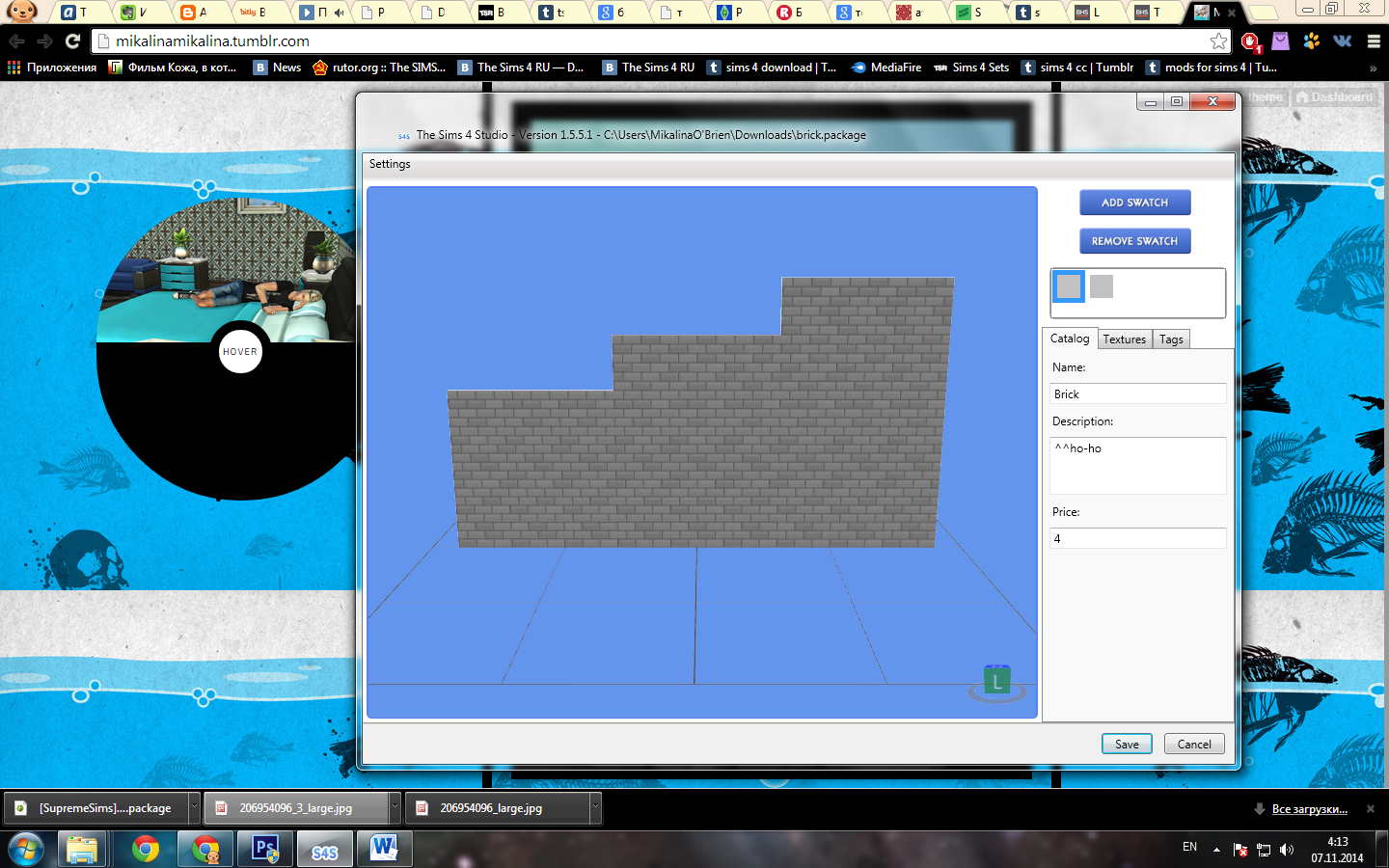Reload the Tumblr page
Viewport: 1389px width, 868px height.
(x=72, y=41)
